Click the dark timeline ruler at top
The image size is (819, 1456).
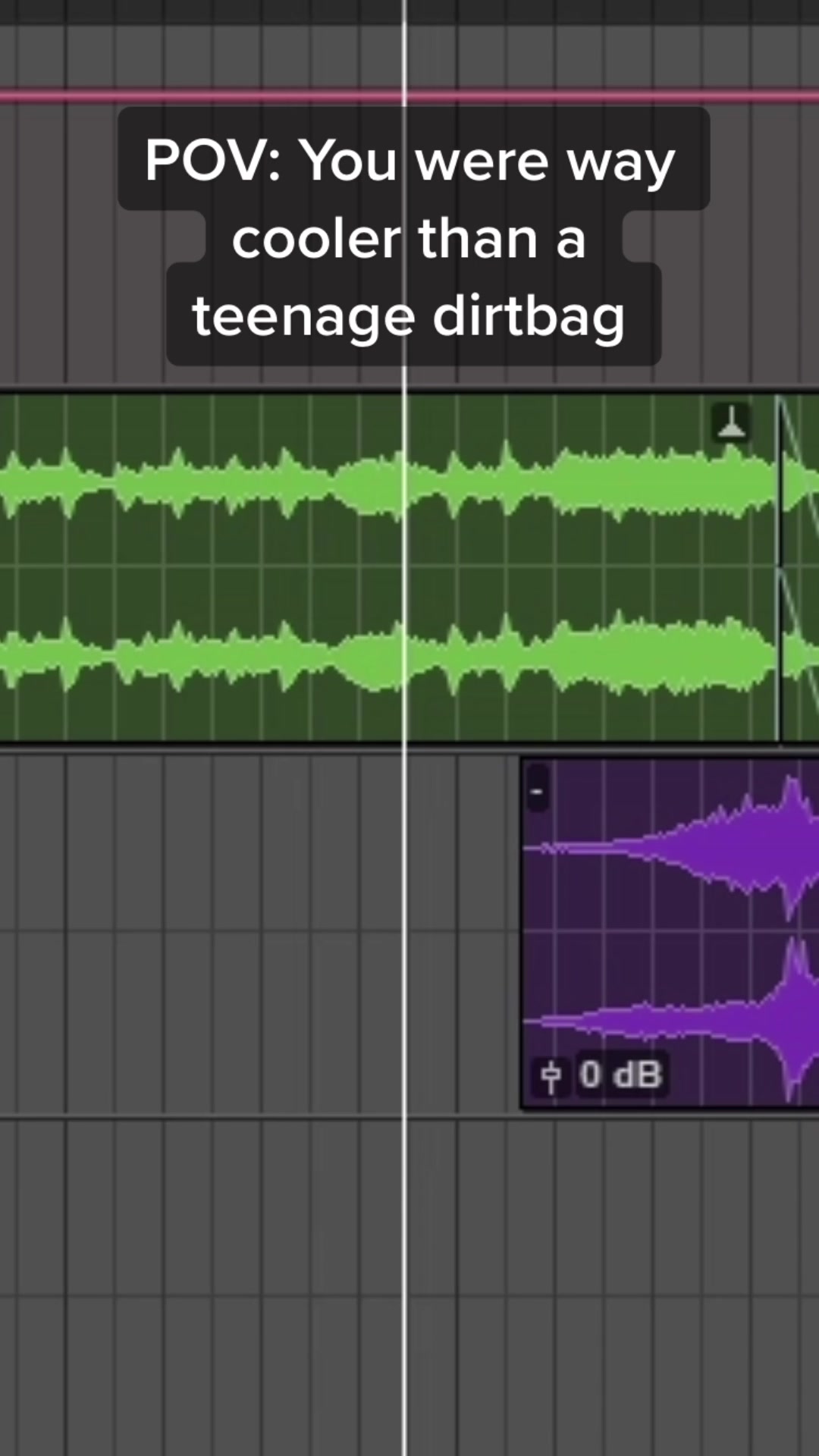point(409,11)
